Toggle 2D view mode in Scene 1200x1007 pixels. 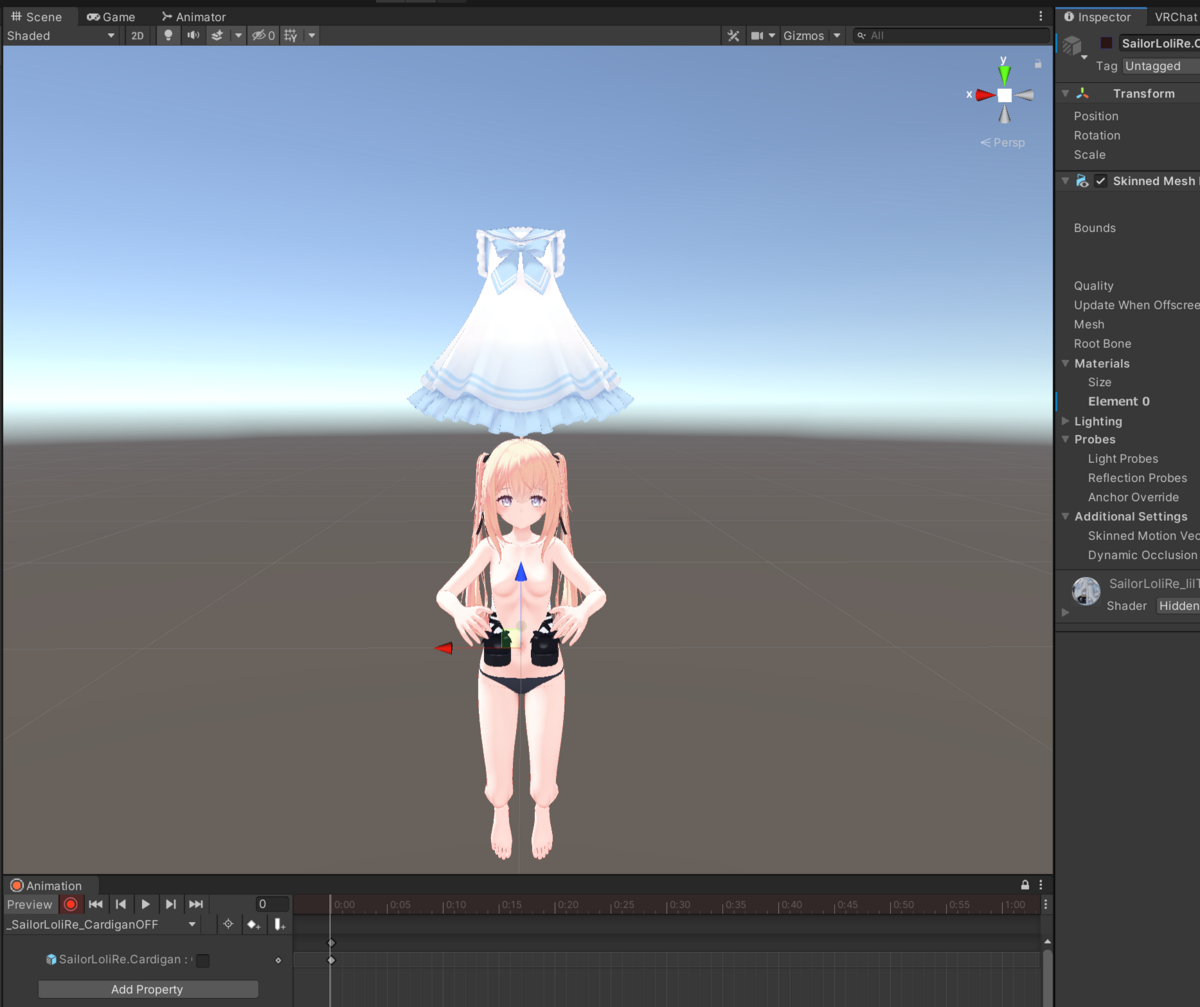point(137,35)
